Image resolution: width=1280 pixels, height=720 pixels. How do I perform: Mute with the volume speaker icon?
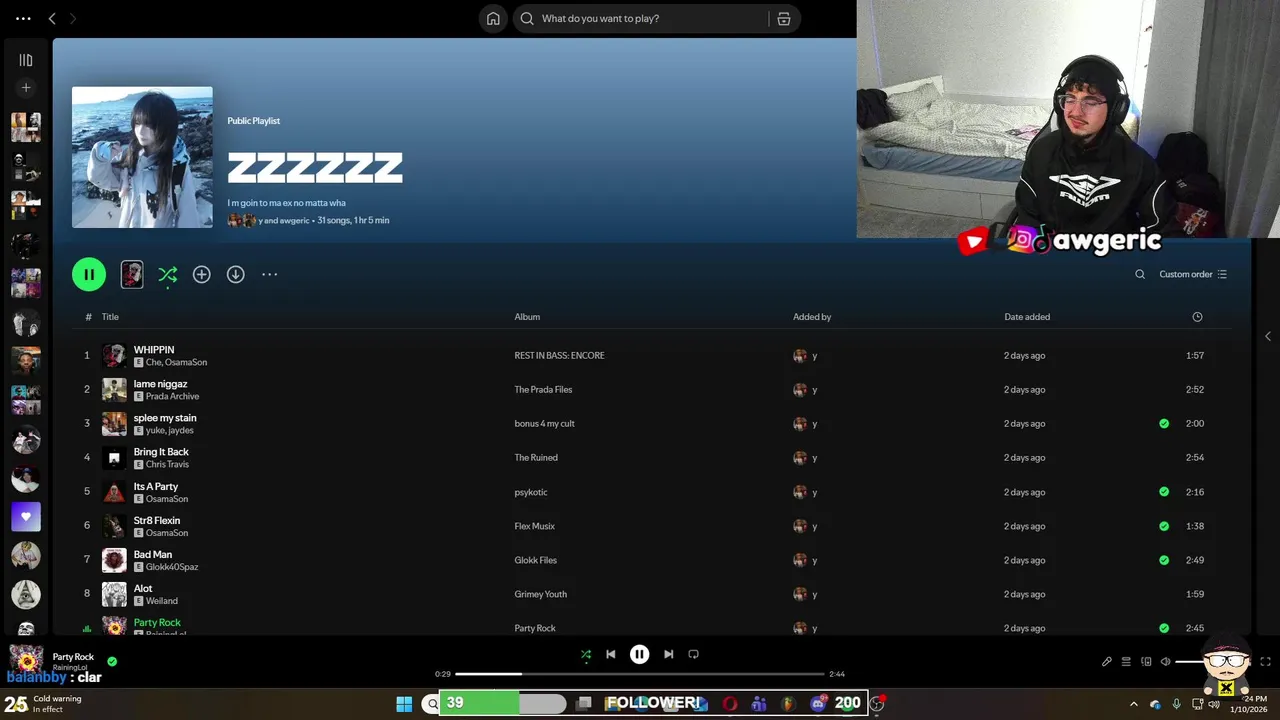(x=1166, y=661)
